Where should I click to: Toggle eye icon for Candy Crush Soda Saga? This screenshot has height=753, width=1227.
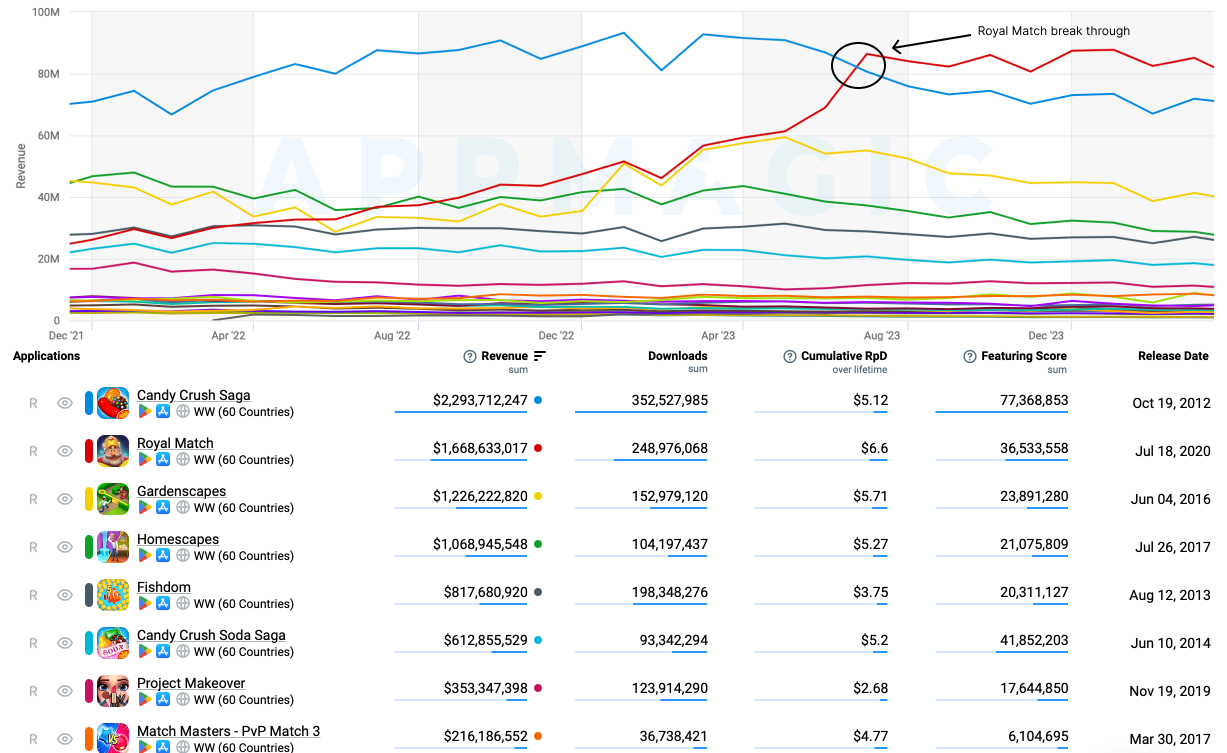point(65,643)
